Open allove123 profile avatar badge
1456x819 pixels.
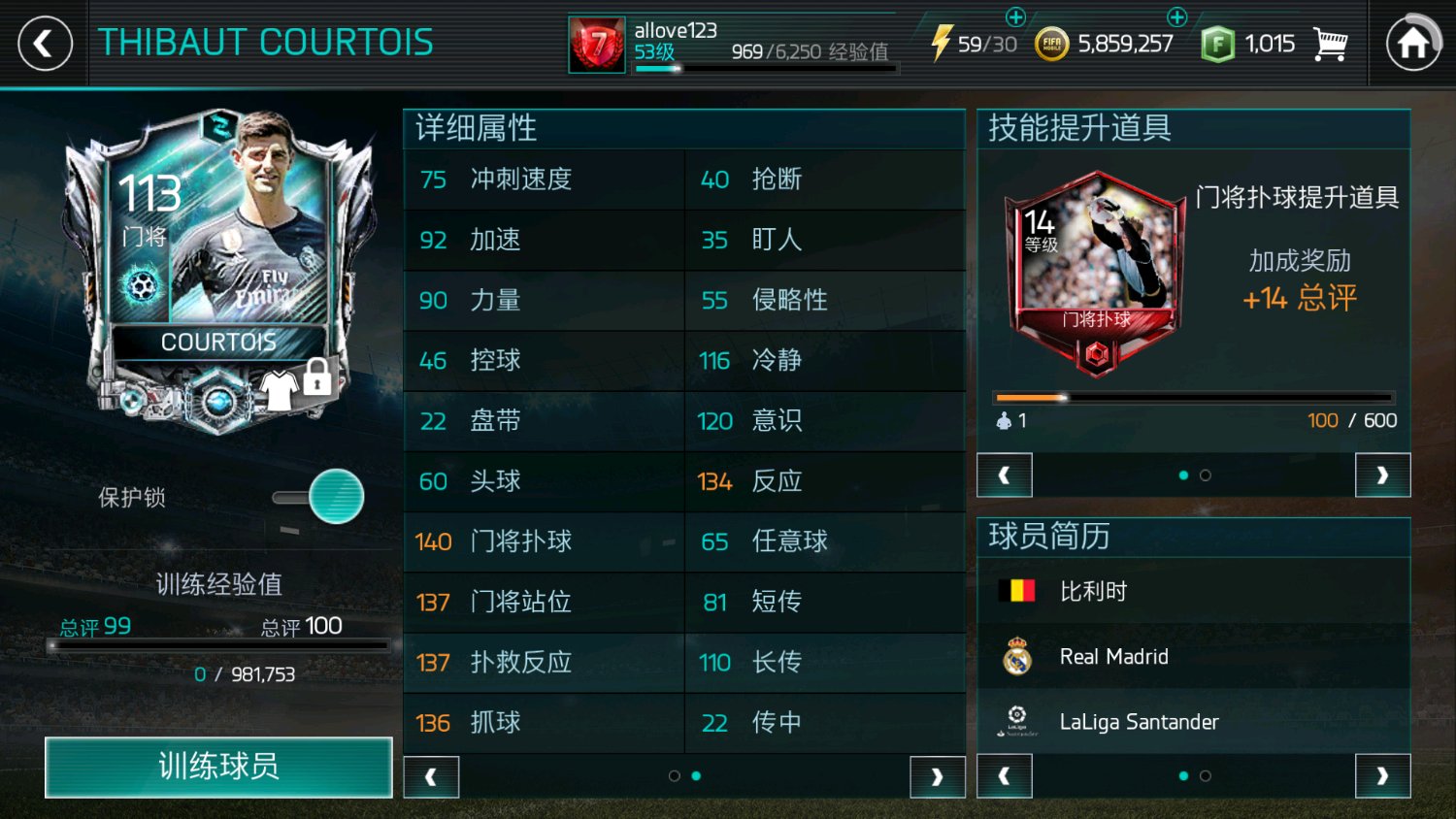coord(597,44)
